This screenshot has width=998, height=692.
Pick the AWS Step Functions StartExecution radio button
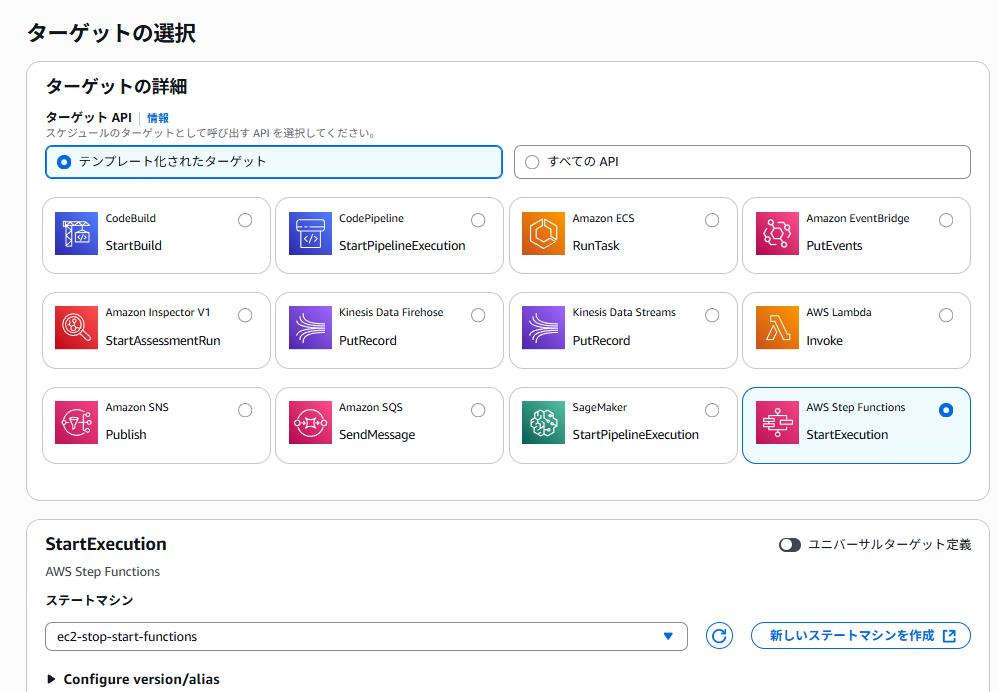(x=946, y=410)
